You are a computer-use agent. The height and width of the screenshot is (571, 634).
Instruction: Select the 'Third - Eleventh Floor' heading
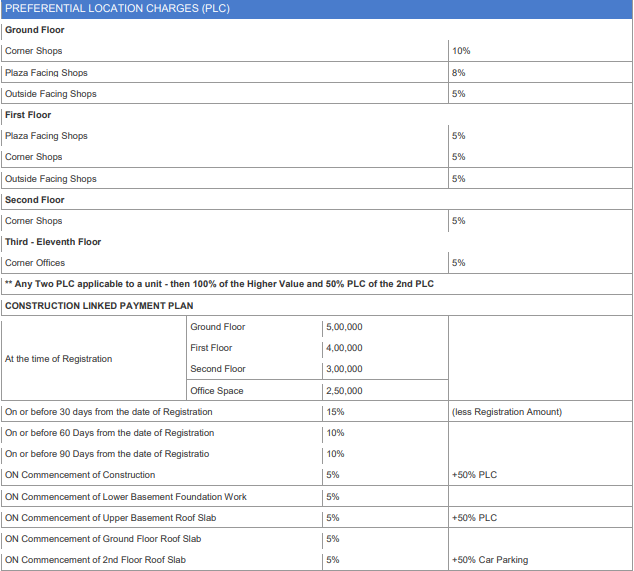pyautogui.click(x=53, y=242)
